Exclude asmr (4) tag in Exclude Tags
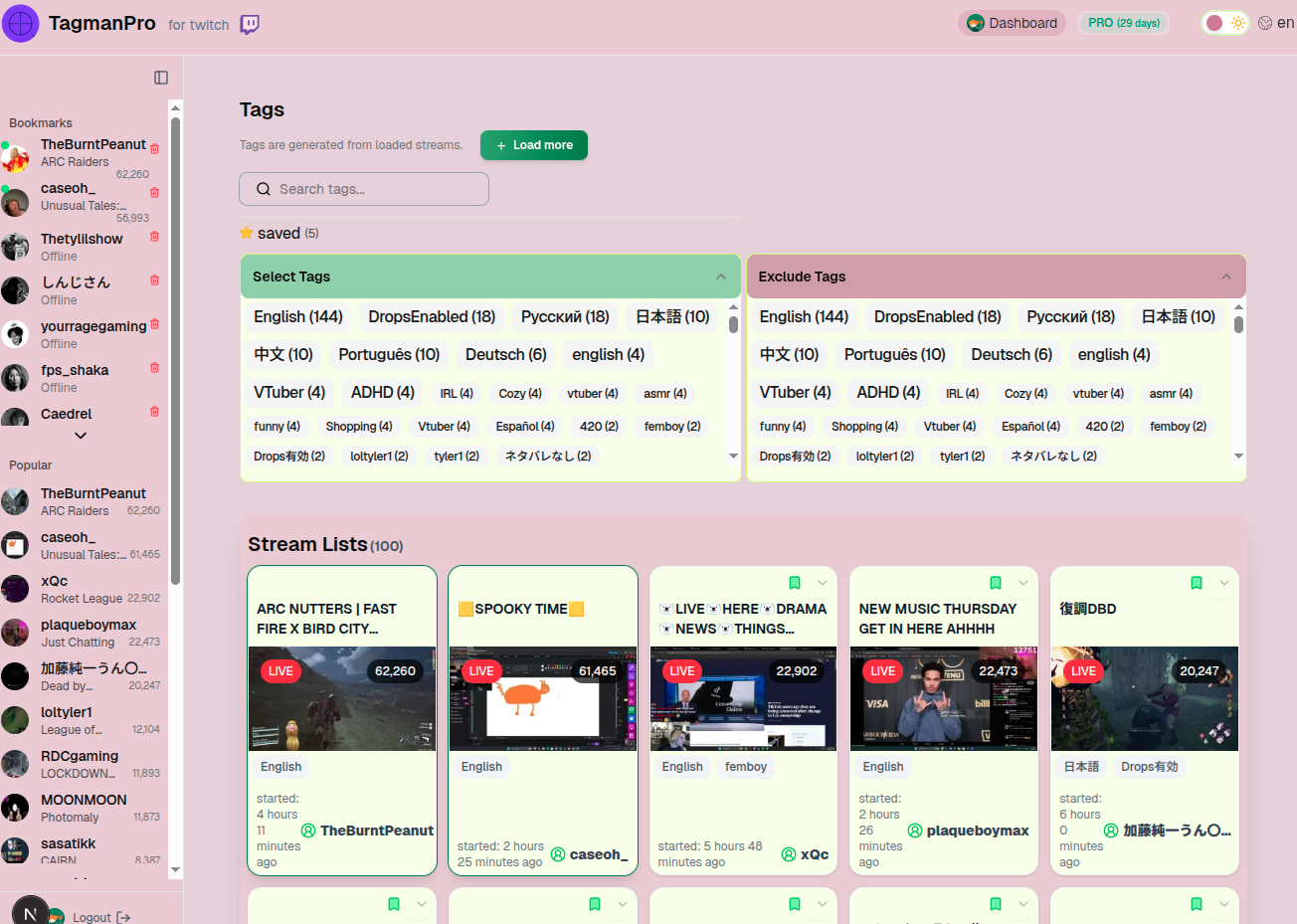 1171,394
